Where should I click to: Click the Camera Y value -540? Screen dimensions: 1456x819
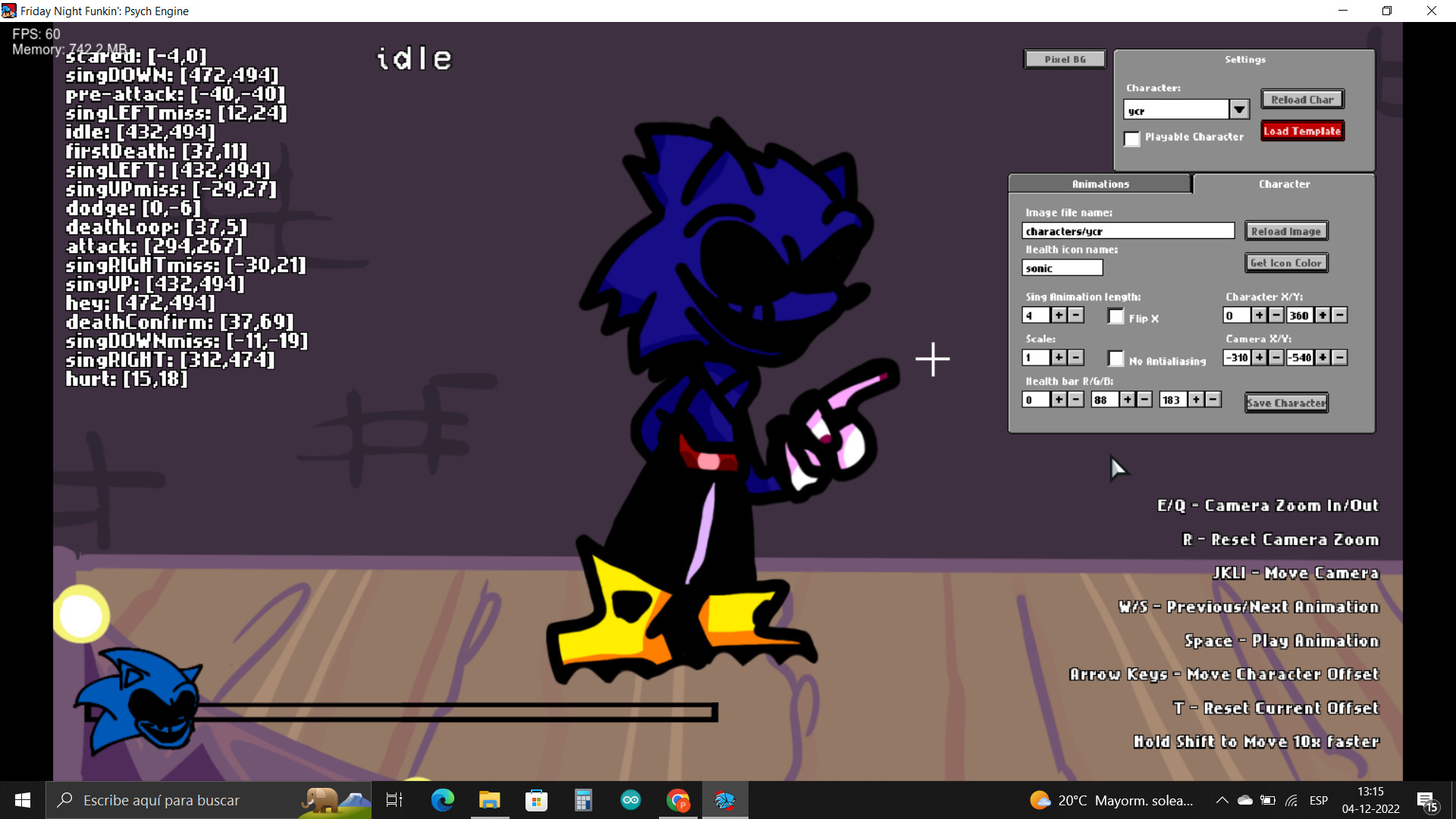click(x=1300, y=357)
